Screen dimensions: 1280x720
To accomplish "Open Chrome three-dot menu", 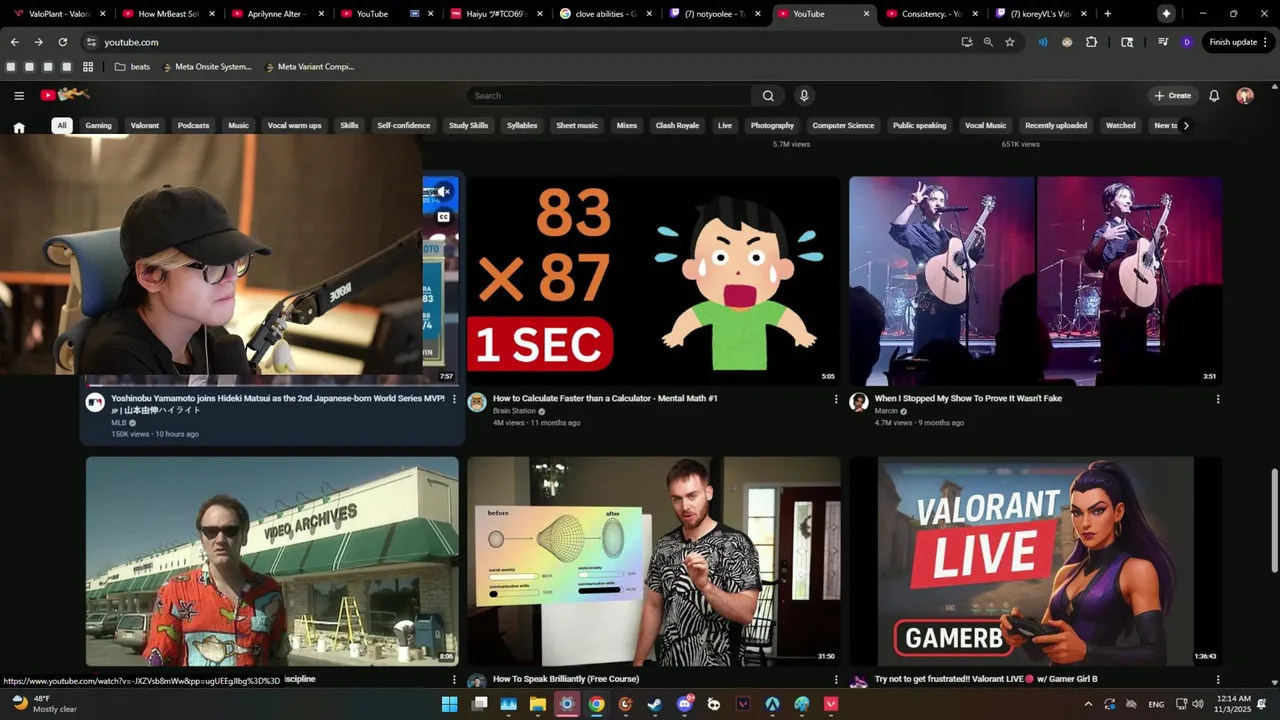I will tap(1265, 42).
